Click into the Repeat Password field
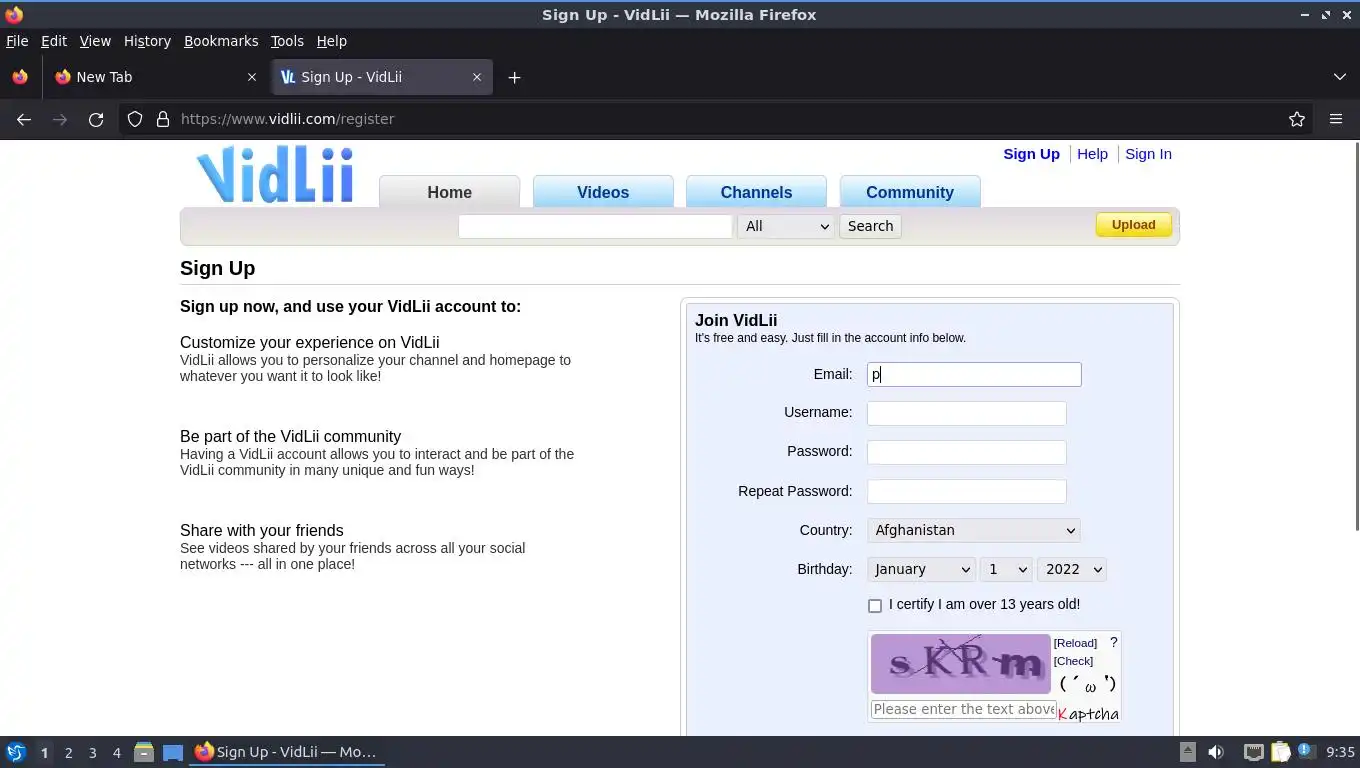 tap(967, 491)
